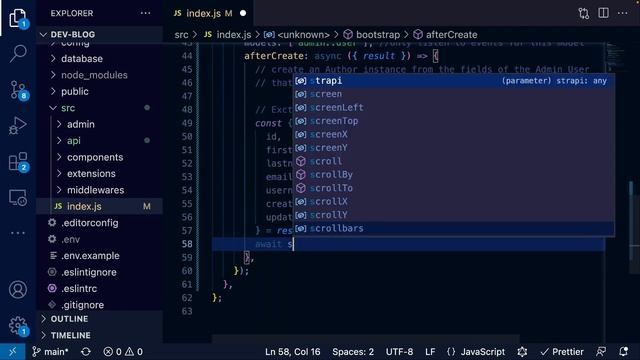The height and width of the screenshot is (360, 640).
Task: Click the Ln 58, Col 16 indicator
Action: tap(292, 351)
